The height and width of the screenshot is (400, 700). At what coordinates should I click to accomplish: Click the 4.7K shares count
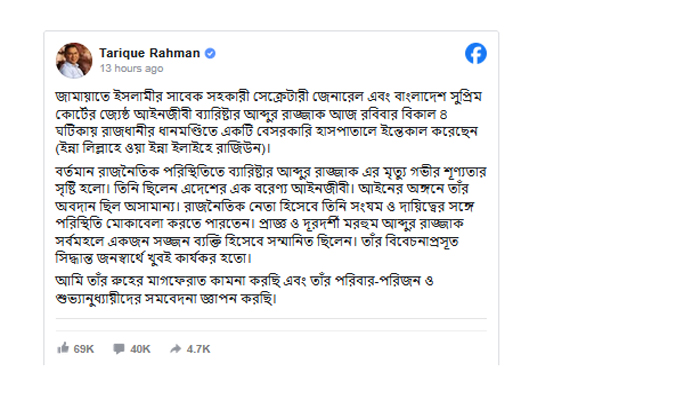[x=198, y=348]
